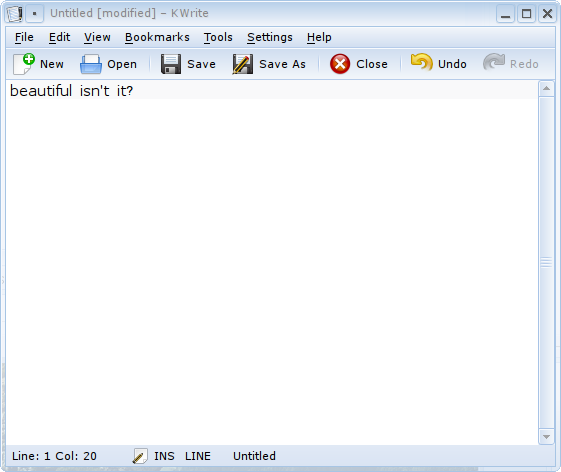The width and height of the screenshot is (561, 472).
Task: Click the yellow Undo arrow icon
Action: point(422,62)
